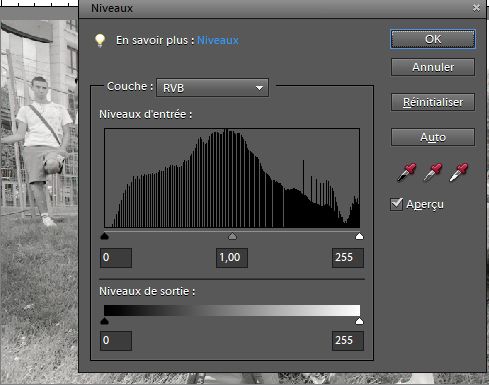This screenshot has height=385, width=489.
Task: Click the output level 255 field
Action: 348,341
